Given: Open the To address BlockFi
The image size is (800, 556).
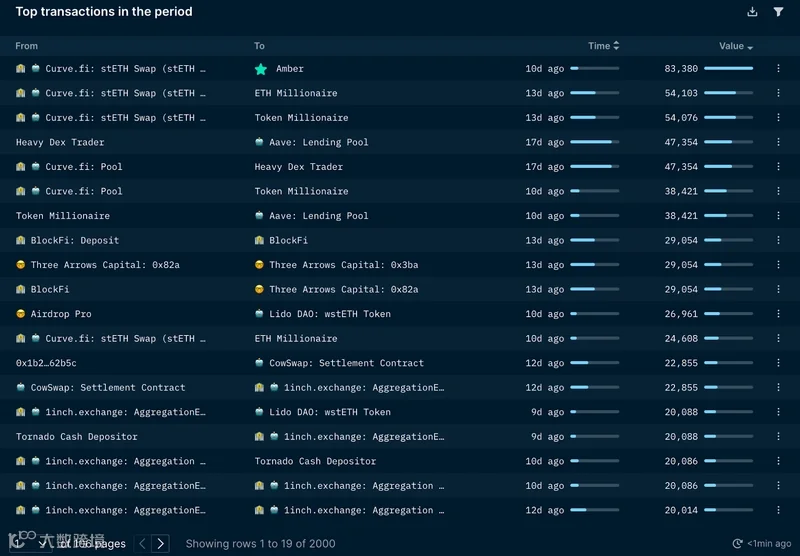Looking at the screenshot, I should 288,240.
